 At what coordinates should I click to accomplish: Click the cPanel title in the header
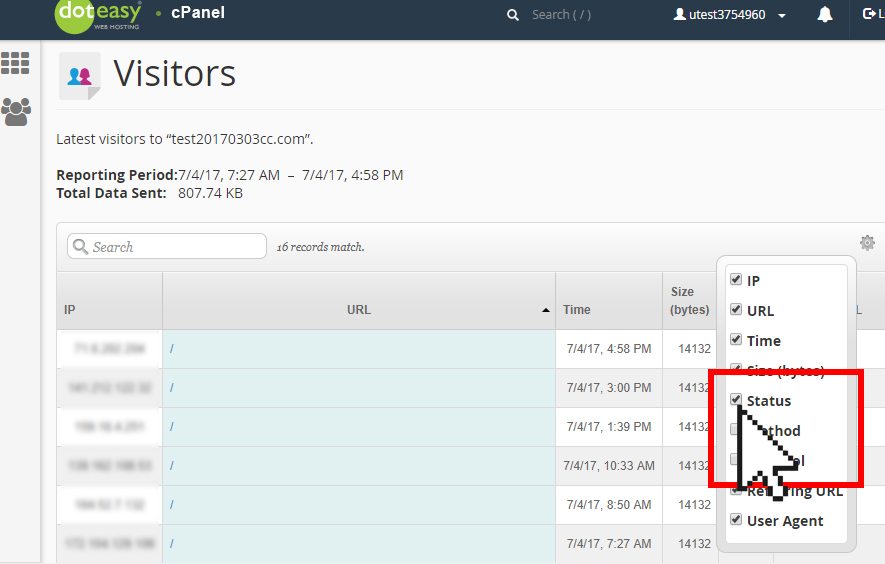click(x=198, y=12)
